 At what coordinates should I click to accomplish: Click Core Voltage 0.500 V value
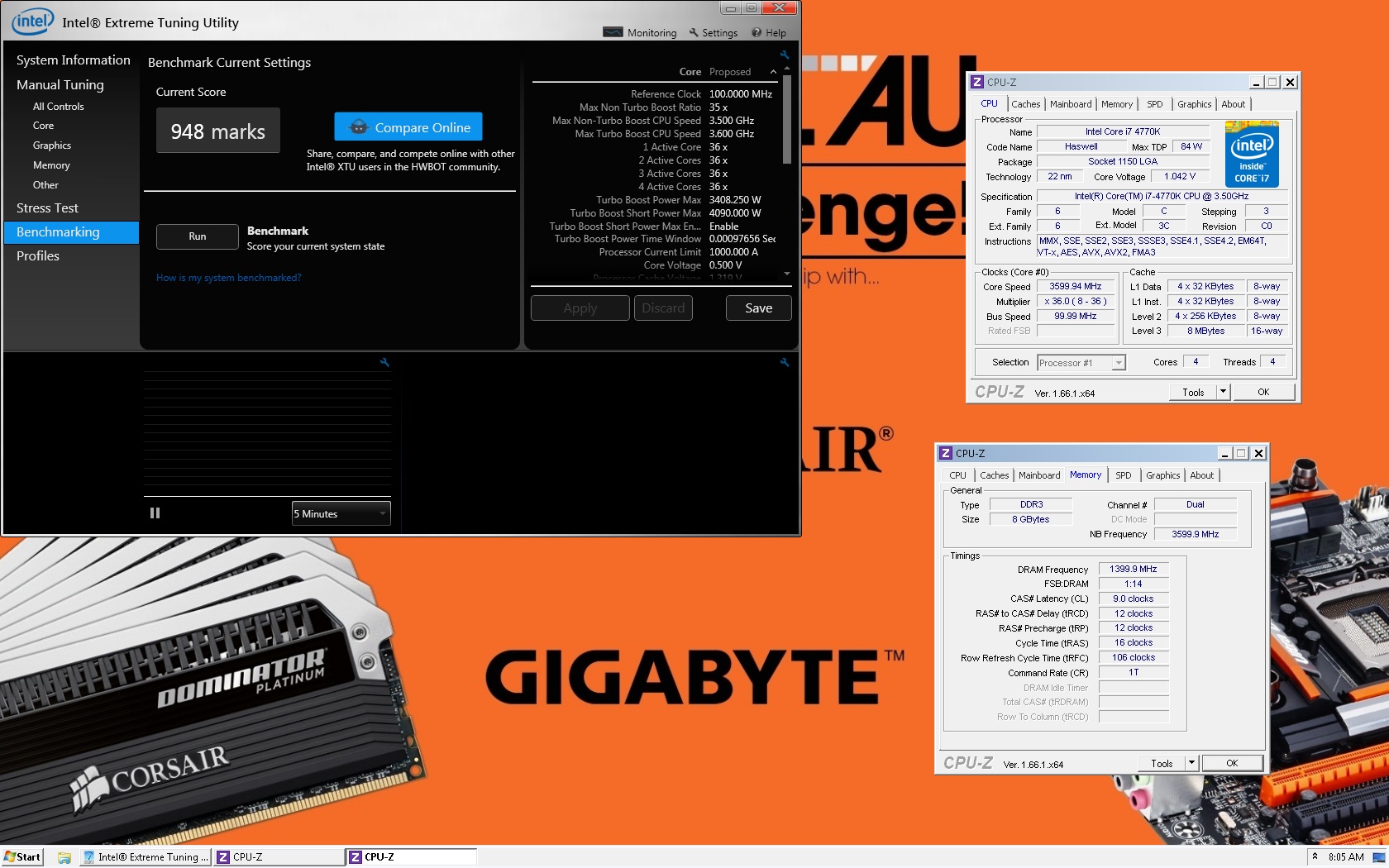[x=725, y=265]
